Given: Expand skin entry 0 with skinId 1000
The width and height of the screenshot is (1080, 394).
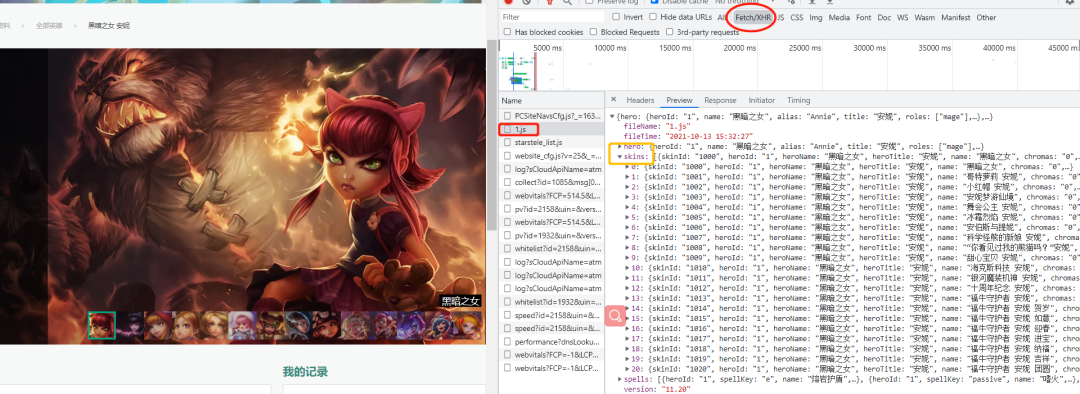Looking at the screenshot, I should (627, 167).
